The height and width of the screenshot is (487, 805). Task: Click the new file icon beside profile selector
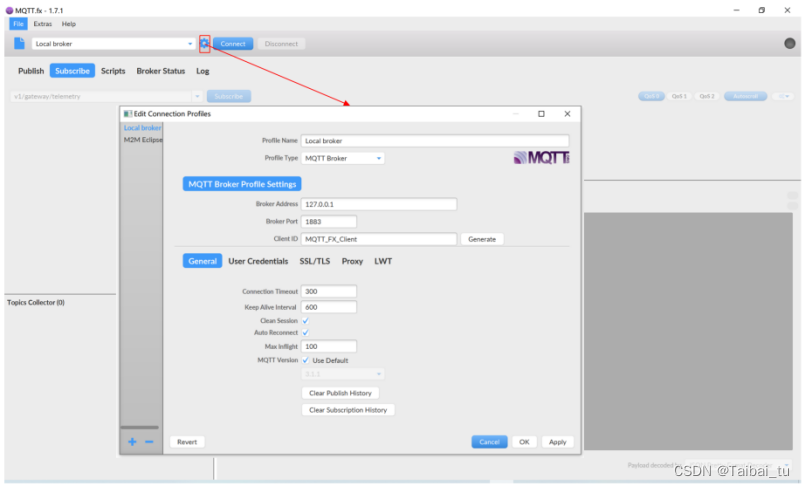pos(19,44)
